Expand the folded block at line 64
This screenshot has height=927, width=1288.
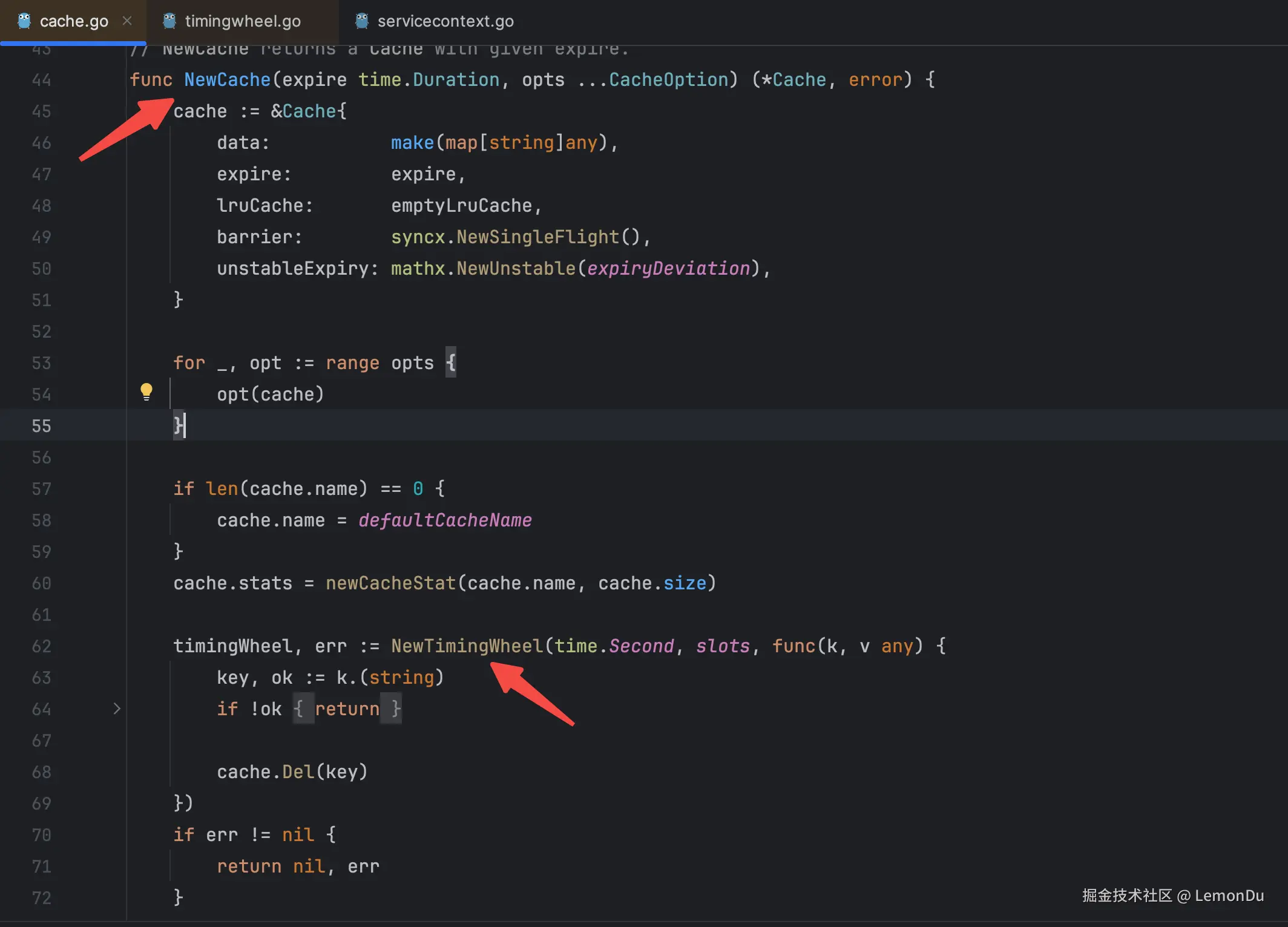[x=117, y=709]
